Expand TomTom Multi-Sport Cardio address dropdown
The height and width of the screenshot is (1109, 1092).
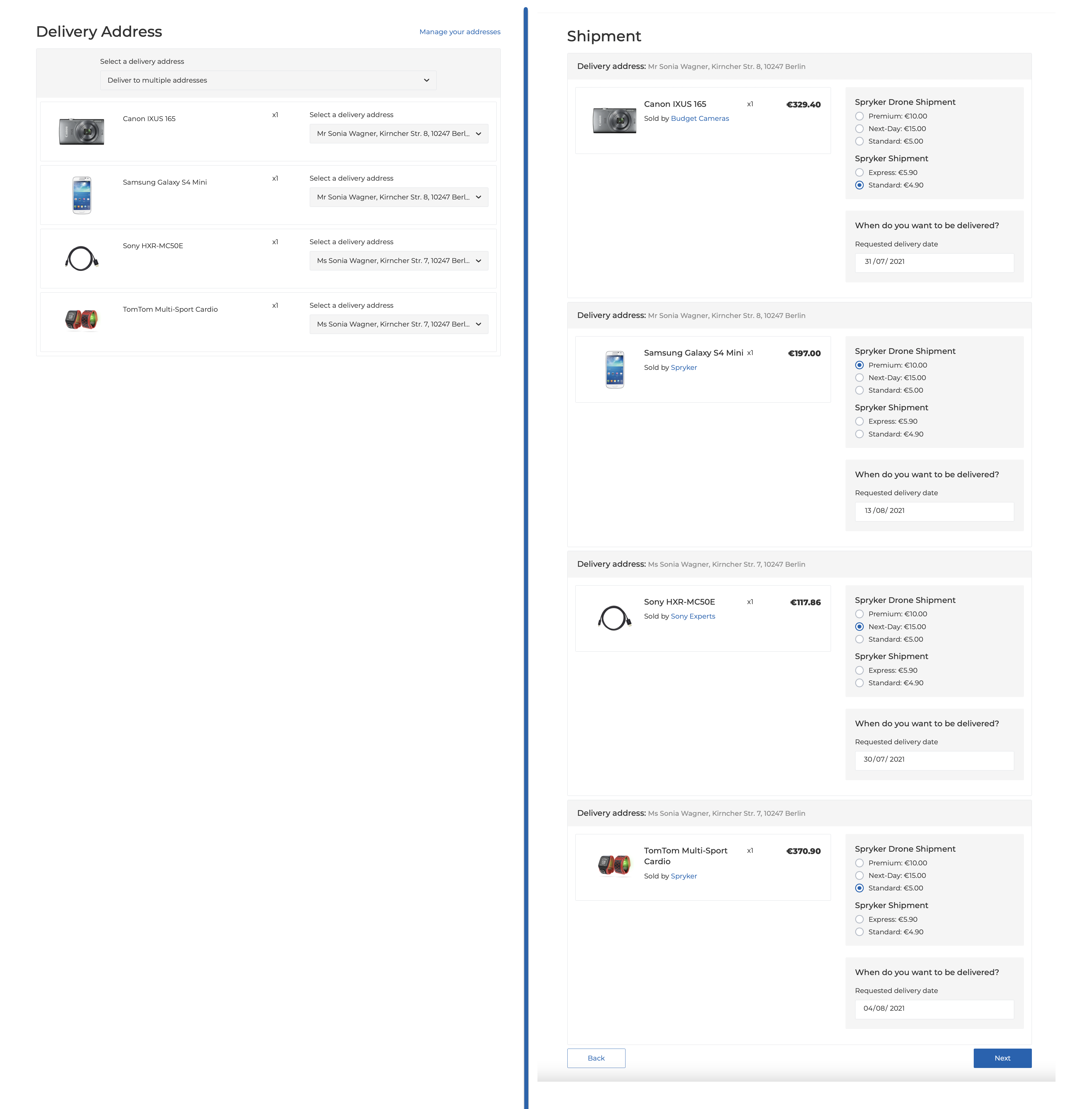tap(399, 324)
